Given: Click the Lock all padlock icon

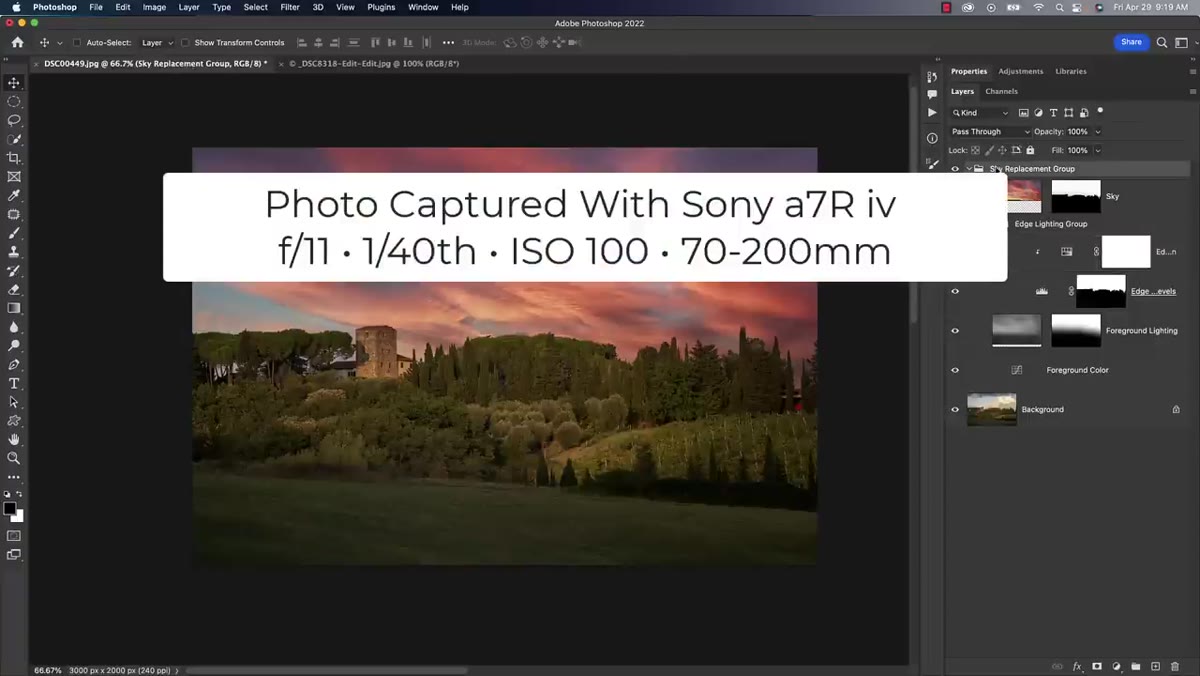Looking at the screenshot, I should point(1030,150).
